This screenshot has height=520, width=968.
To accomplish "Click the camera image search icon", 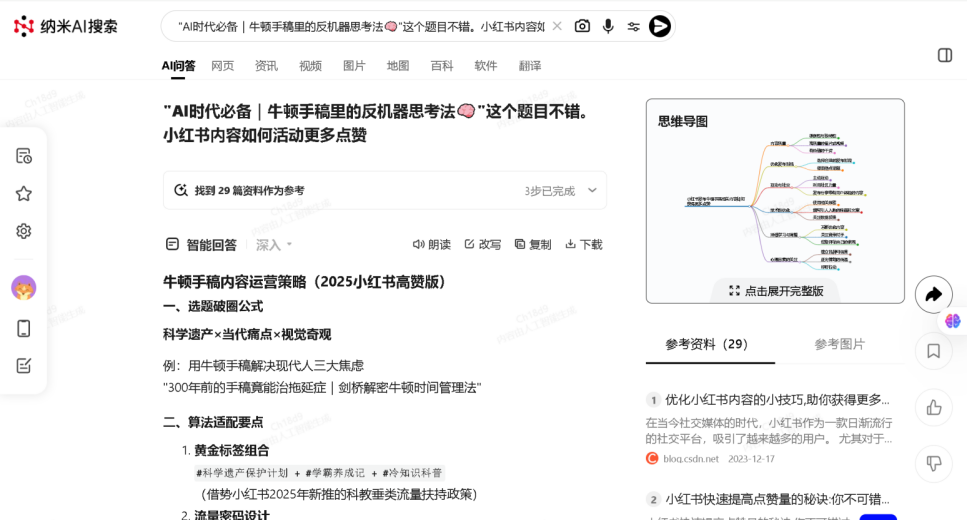I will pyautogui.click(x=582, y=26).
